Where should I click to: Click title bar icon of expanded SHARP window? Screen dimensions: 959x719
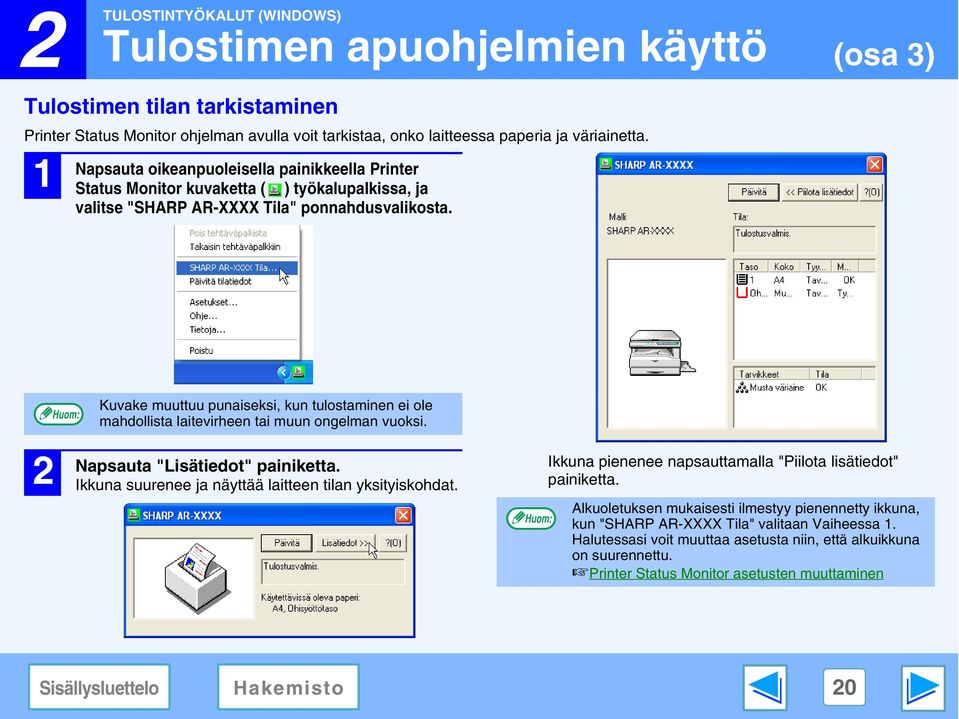pos(605,164)
